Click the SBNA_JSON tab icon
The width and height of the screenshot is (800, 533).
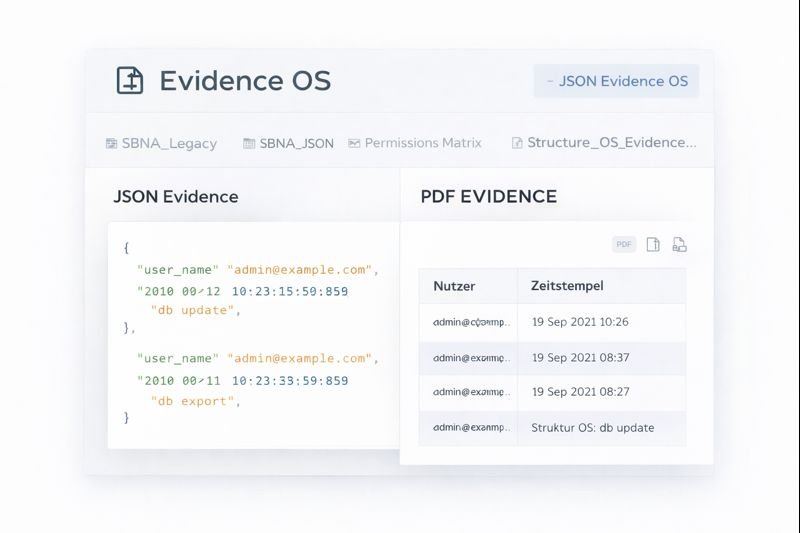point(249,143)
